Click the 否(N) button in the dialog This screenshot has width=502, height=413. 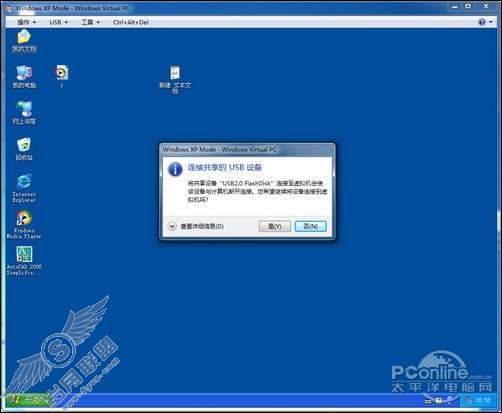pos(311,226)
